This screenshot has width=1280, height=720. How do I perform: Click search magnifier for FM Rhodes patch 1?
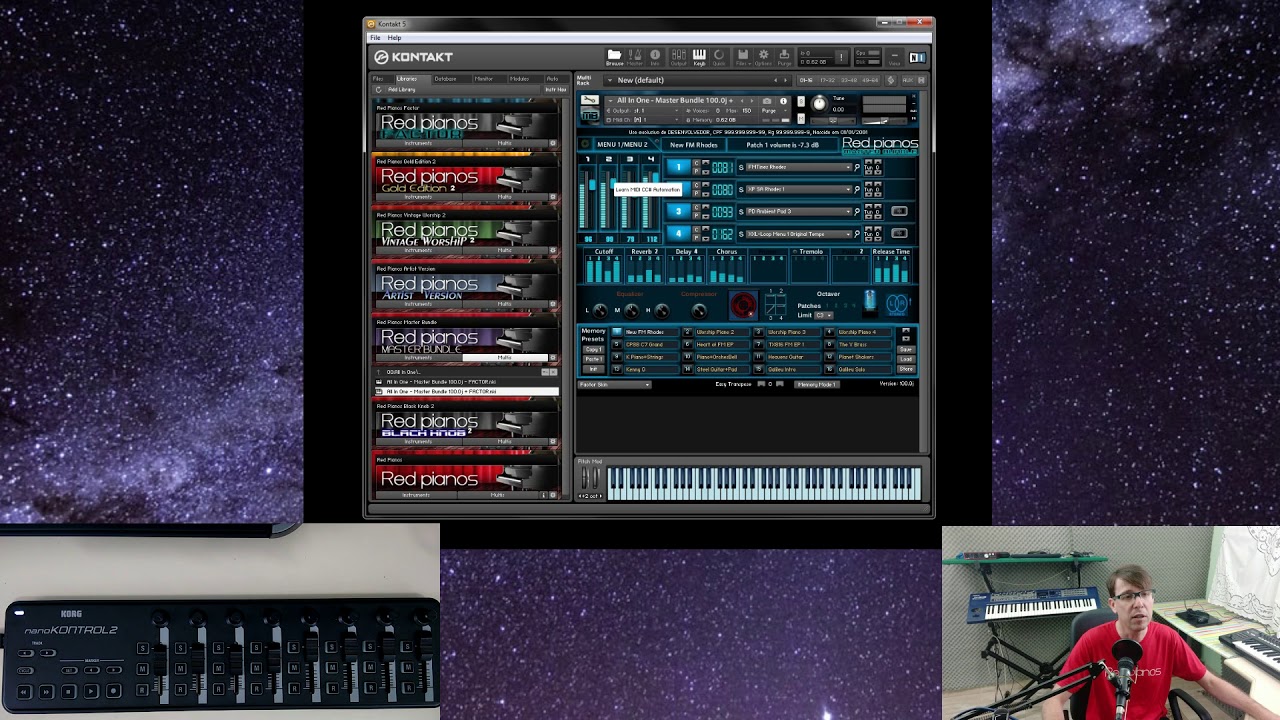[x=856, y=167]
